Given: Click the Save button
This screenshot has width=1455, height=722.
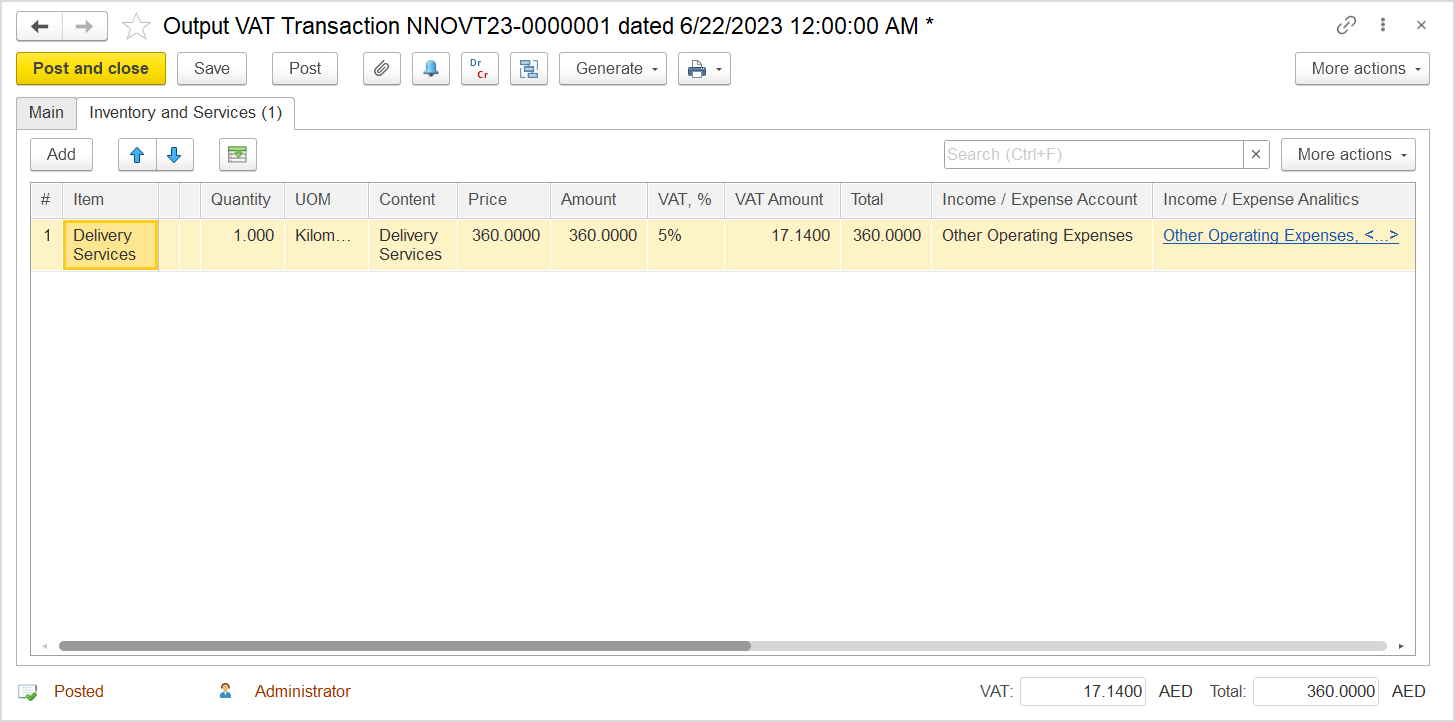Looking at the screenshot, I should coord(212,69).
